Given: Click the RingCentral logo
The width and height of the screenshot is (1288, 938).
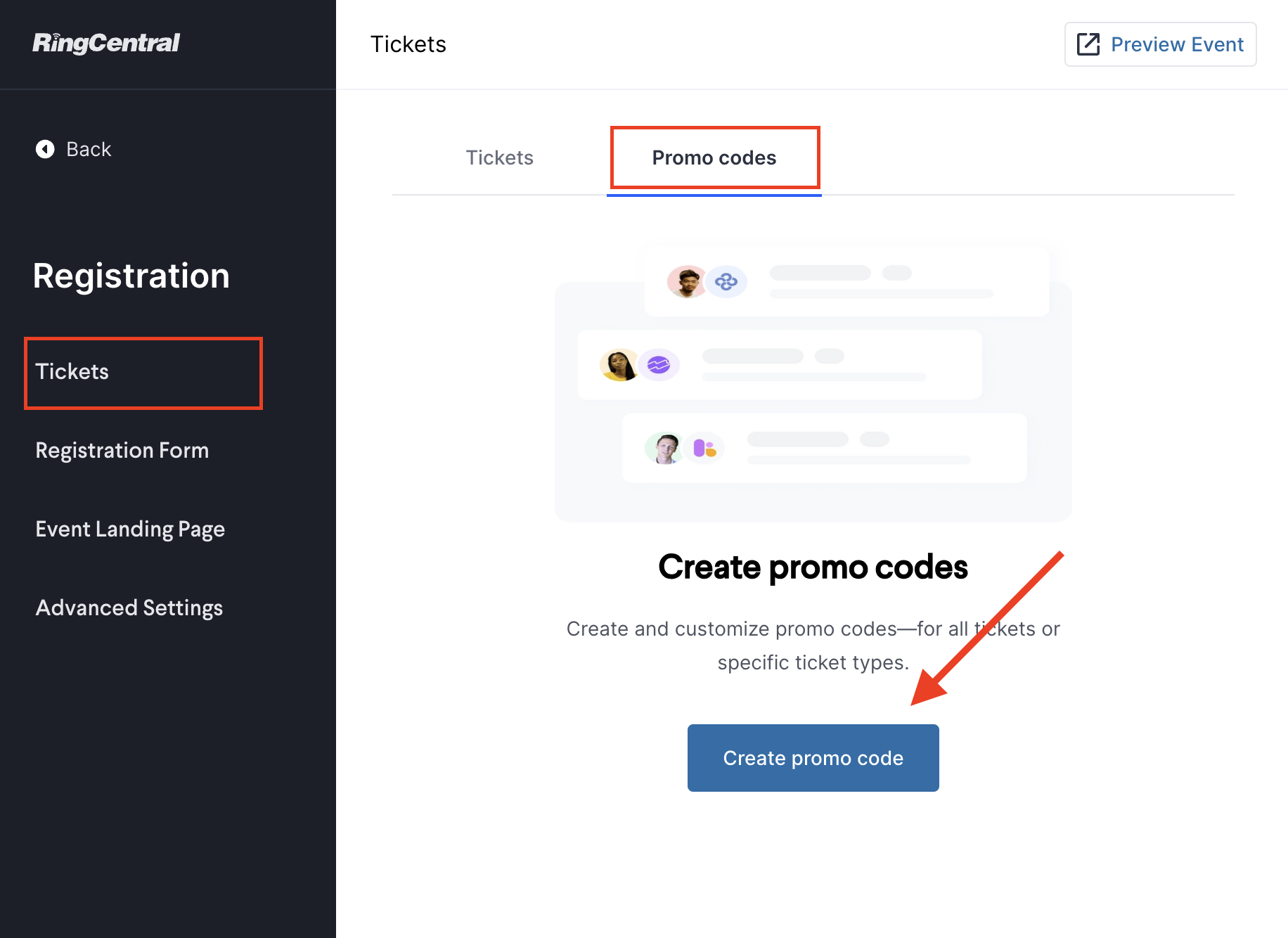Looking at the screenshot, I should 106,44.
